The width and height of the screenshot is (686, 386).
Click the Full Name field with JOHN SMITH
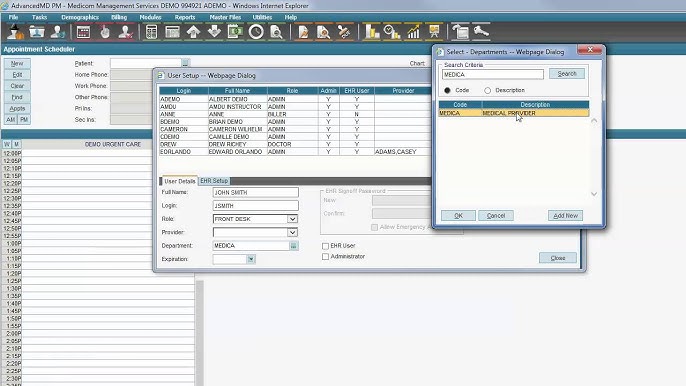[x=256, y=192]
